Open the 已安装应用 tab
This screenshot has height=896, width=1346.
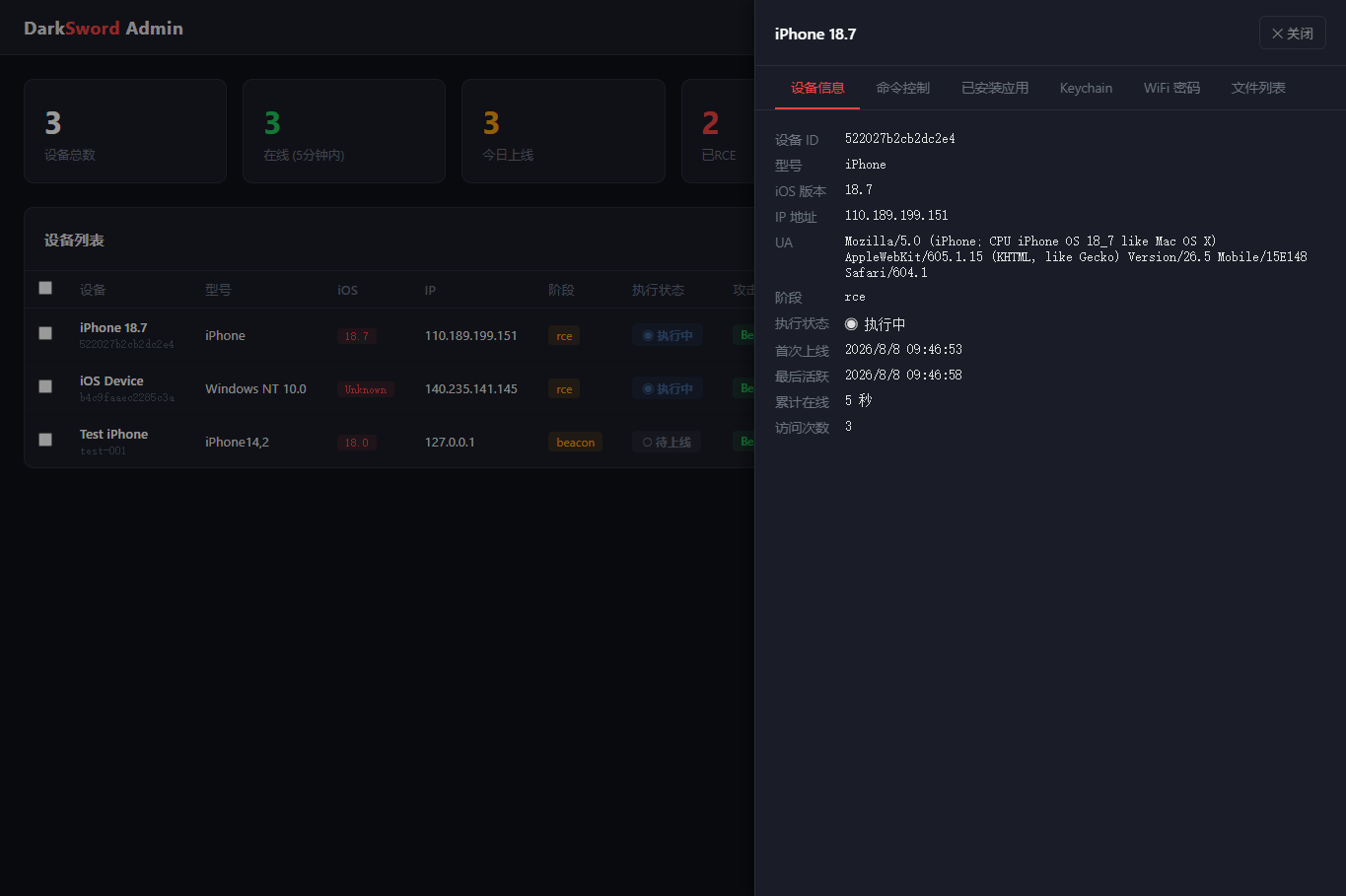(x=995, y=88)
